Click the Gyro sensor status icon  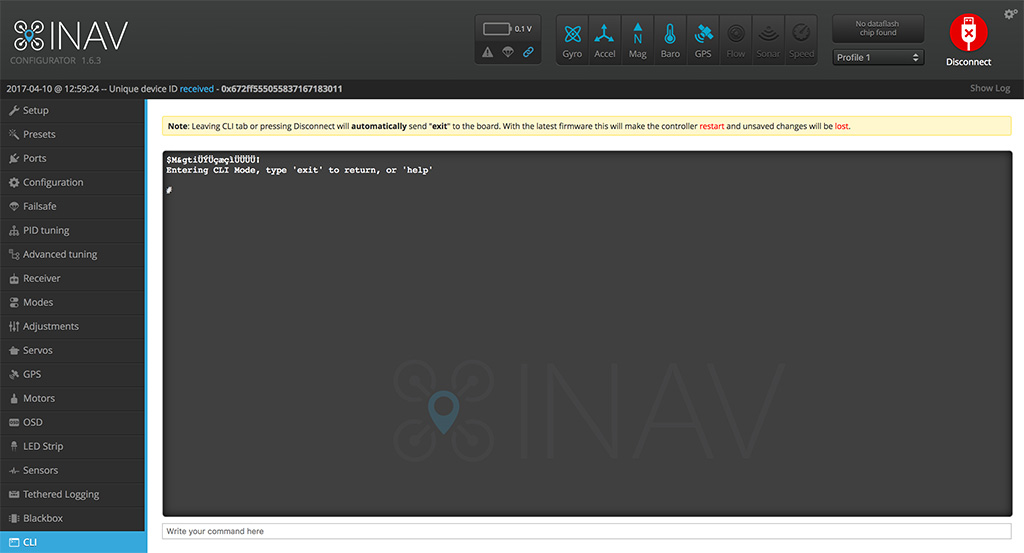tap(572, 39)
